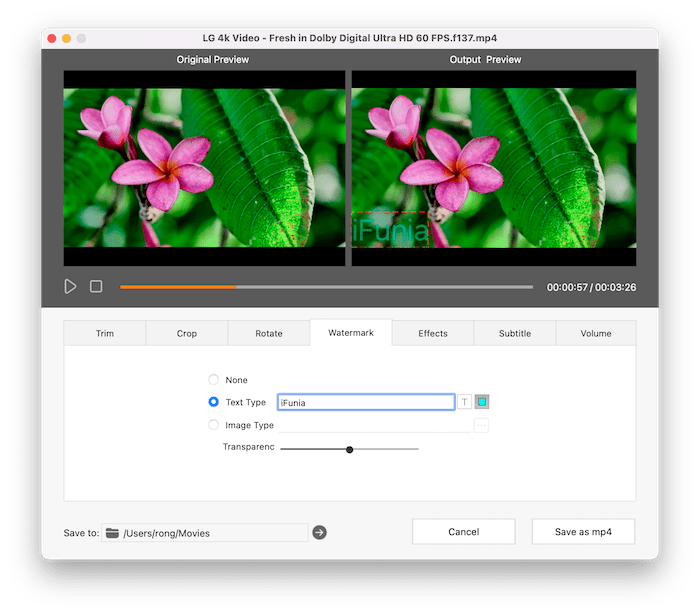This screenshot has height=614, width=700.
Task: Click the Transparency slider handle
Action: tap(349, 449)
